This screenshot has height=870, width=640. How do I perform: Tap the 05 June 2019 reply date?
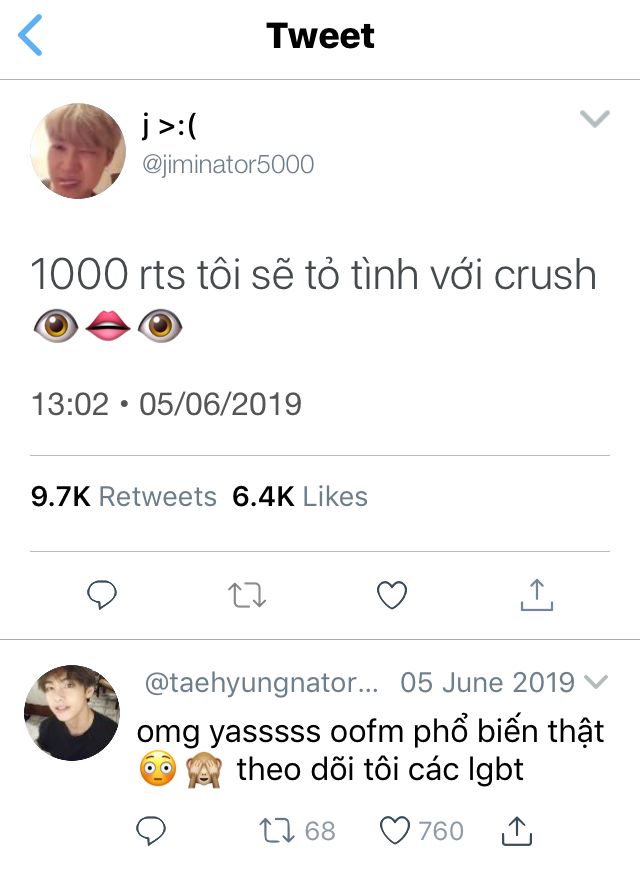[x=487, y=682]
